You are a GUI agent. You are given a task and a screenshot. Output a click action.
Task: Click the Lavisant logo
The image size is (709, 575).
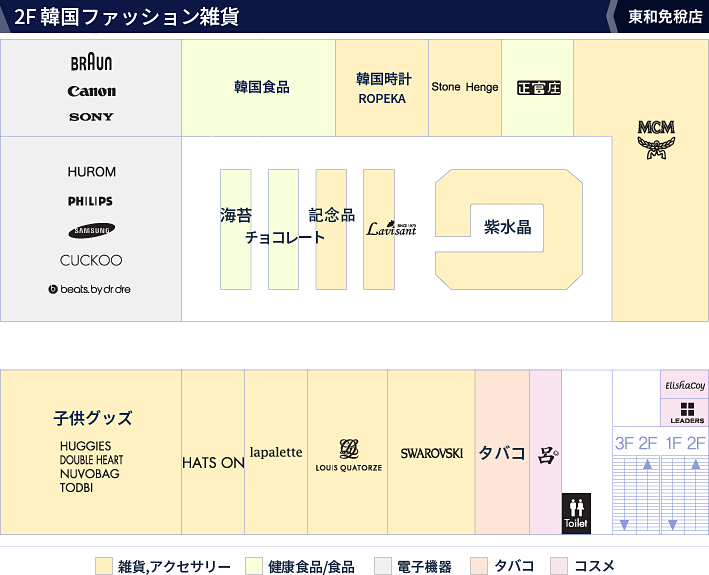(x=391, y=228)
